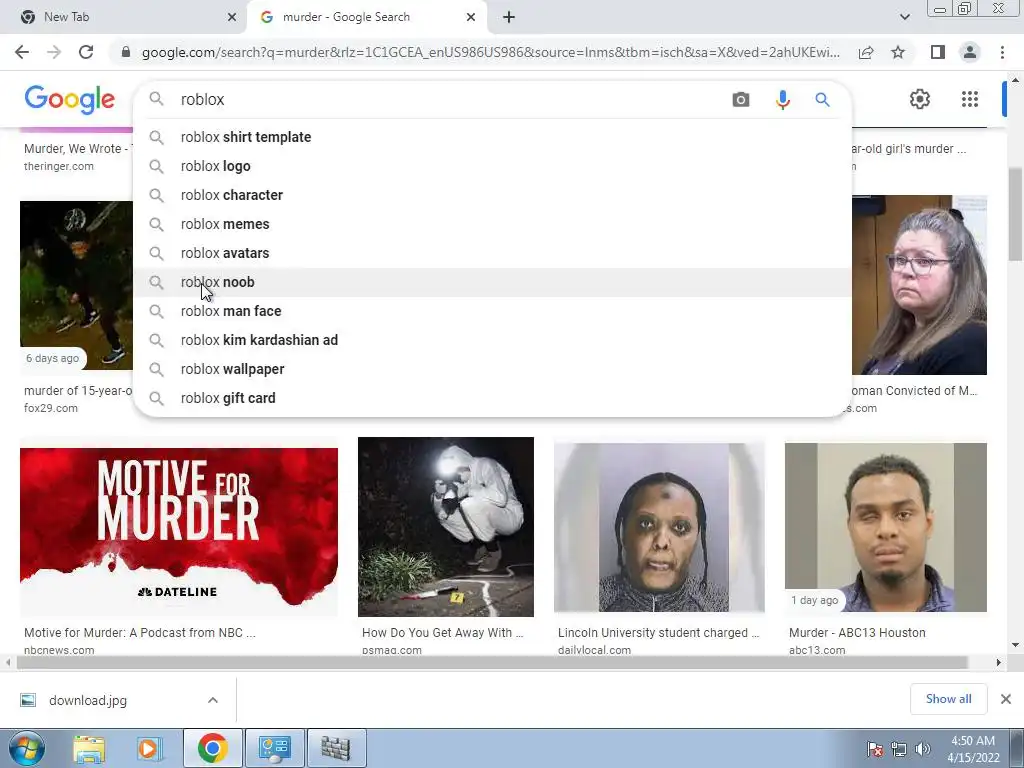Choose suggestion roblox character
The height and width of the screenshot is (768, 1024).
point(492,195)
